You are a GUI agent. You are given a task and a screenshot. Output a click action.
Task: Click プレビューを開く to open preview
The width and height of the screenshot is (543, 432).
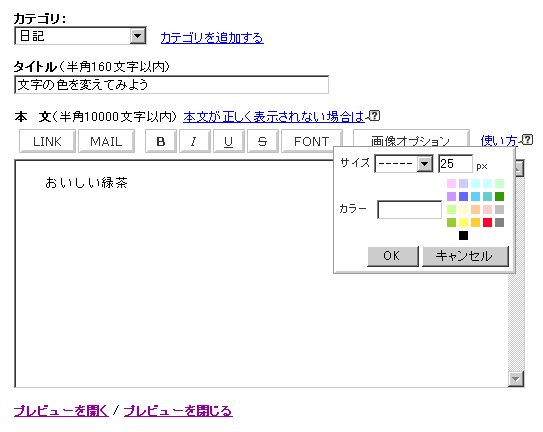61,411
